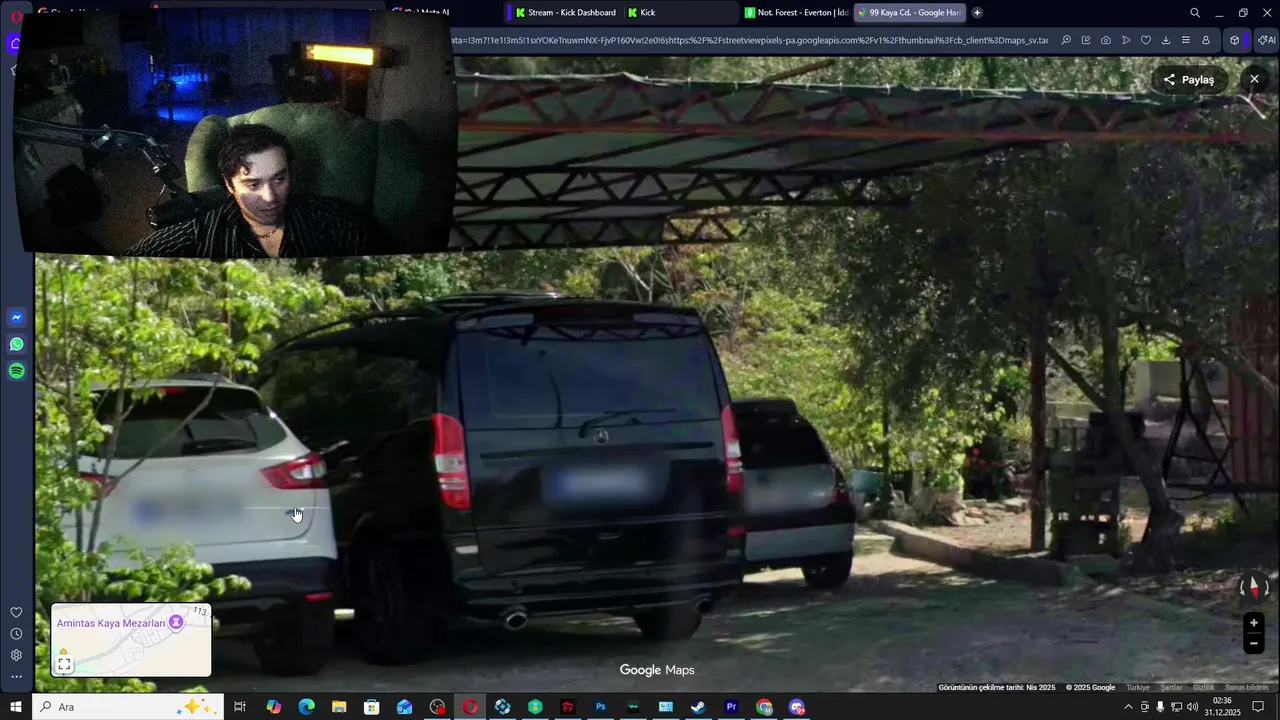Click the Türkiye link in the footer
This screenshot has width=1280, height=720.
(1138, 688)
